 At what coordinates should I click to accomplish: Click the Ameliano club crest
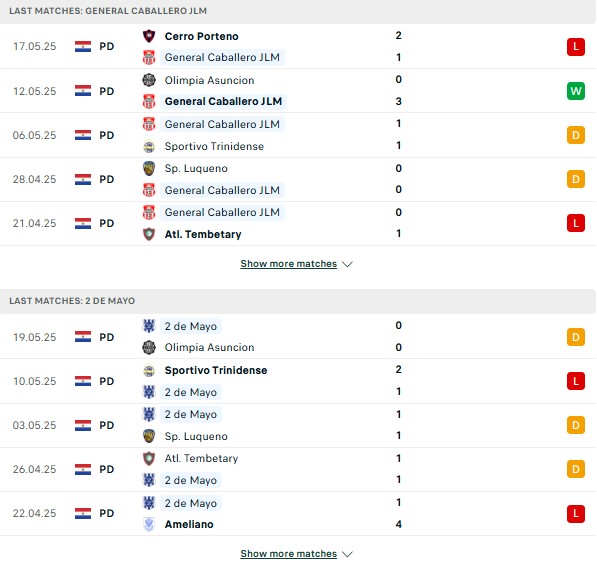coord(149,524)
